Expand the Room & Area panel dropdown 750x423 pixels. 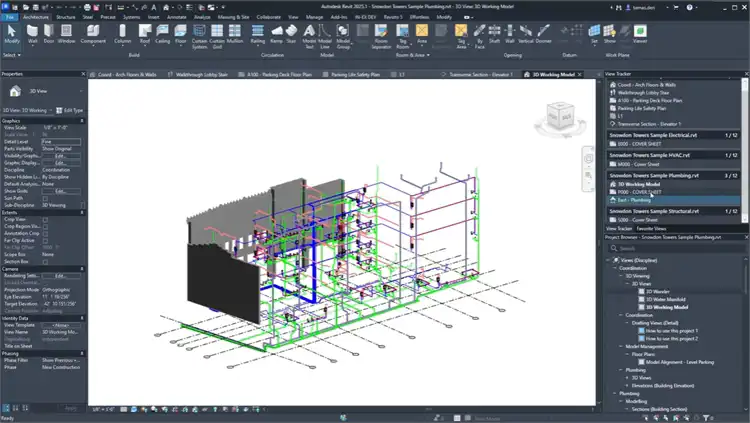(x=412, y=55)
